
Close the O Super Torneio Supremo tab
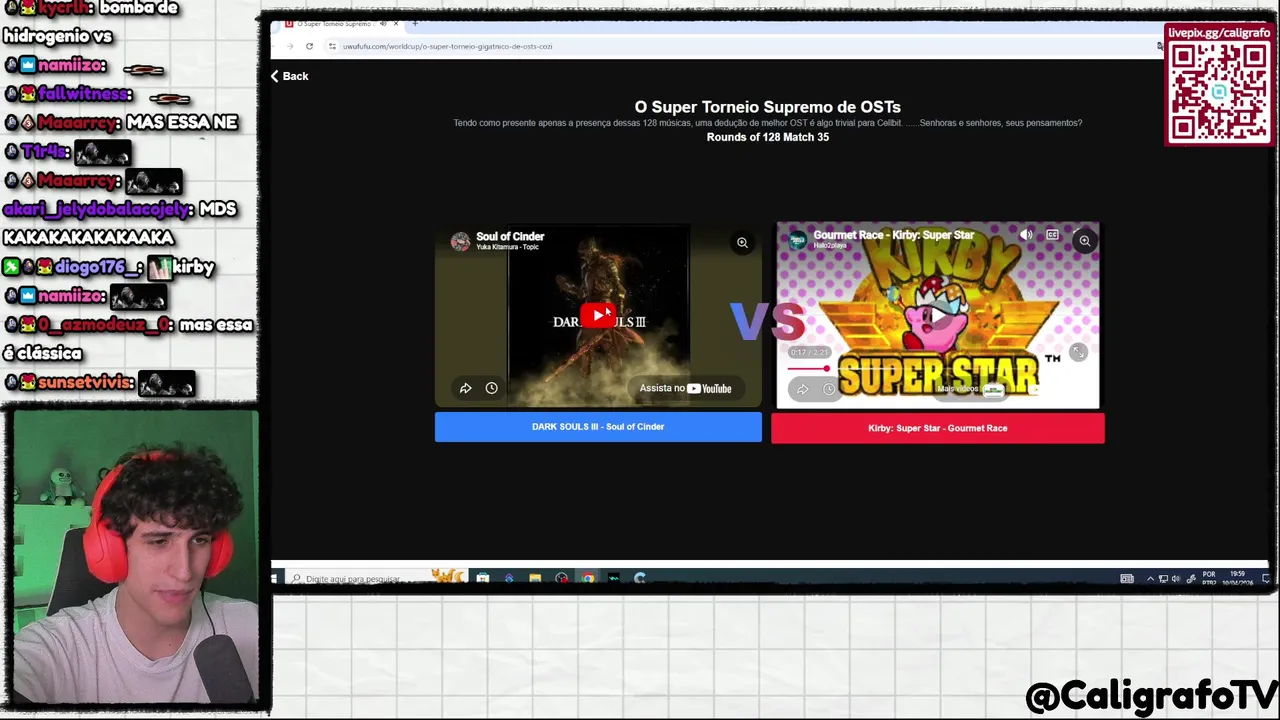pos(396,23)
